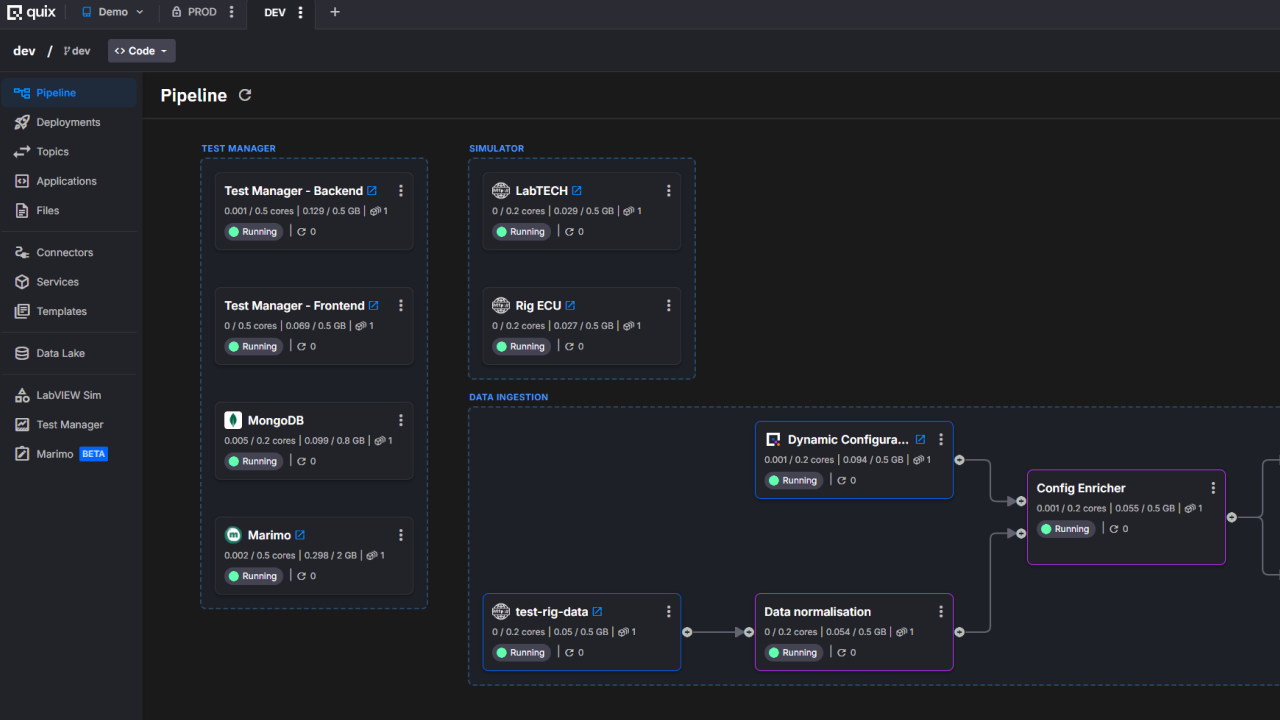
Task: Go to Topics in sidebar
Action: [x=52, y=152]
